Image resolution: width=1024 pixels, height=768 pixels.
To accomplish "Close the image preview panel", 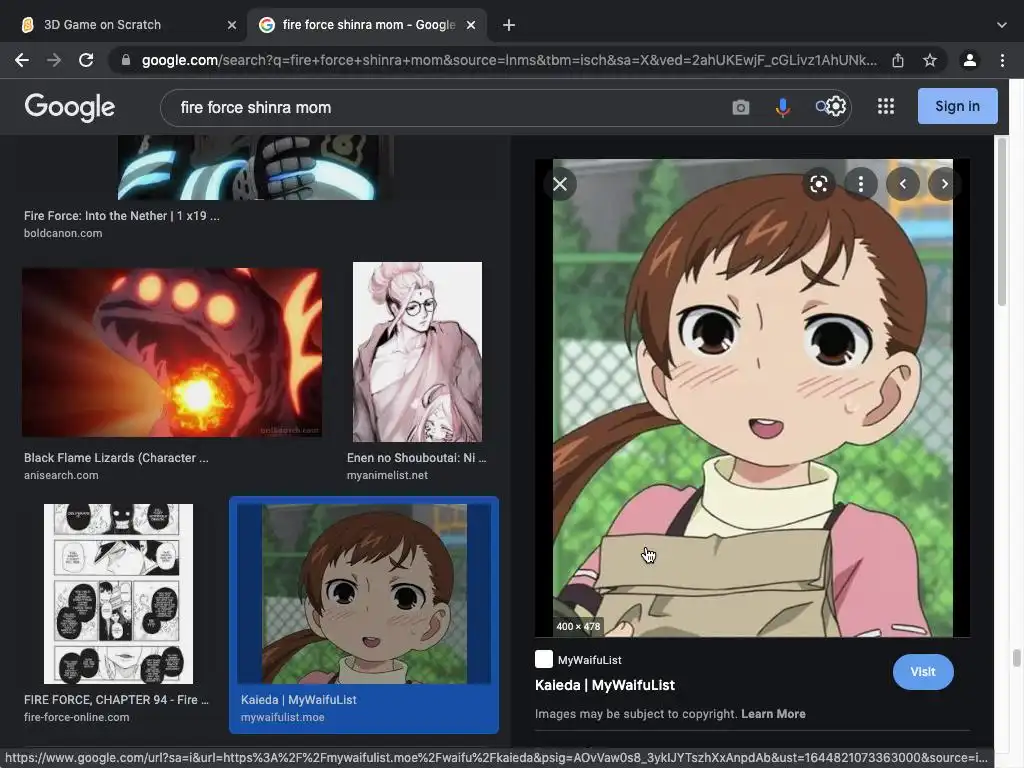I will coord(560,184).
